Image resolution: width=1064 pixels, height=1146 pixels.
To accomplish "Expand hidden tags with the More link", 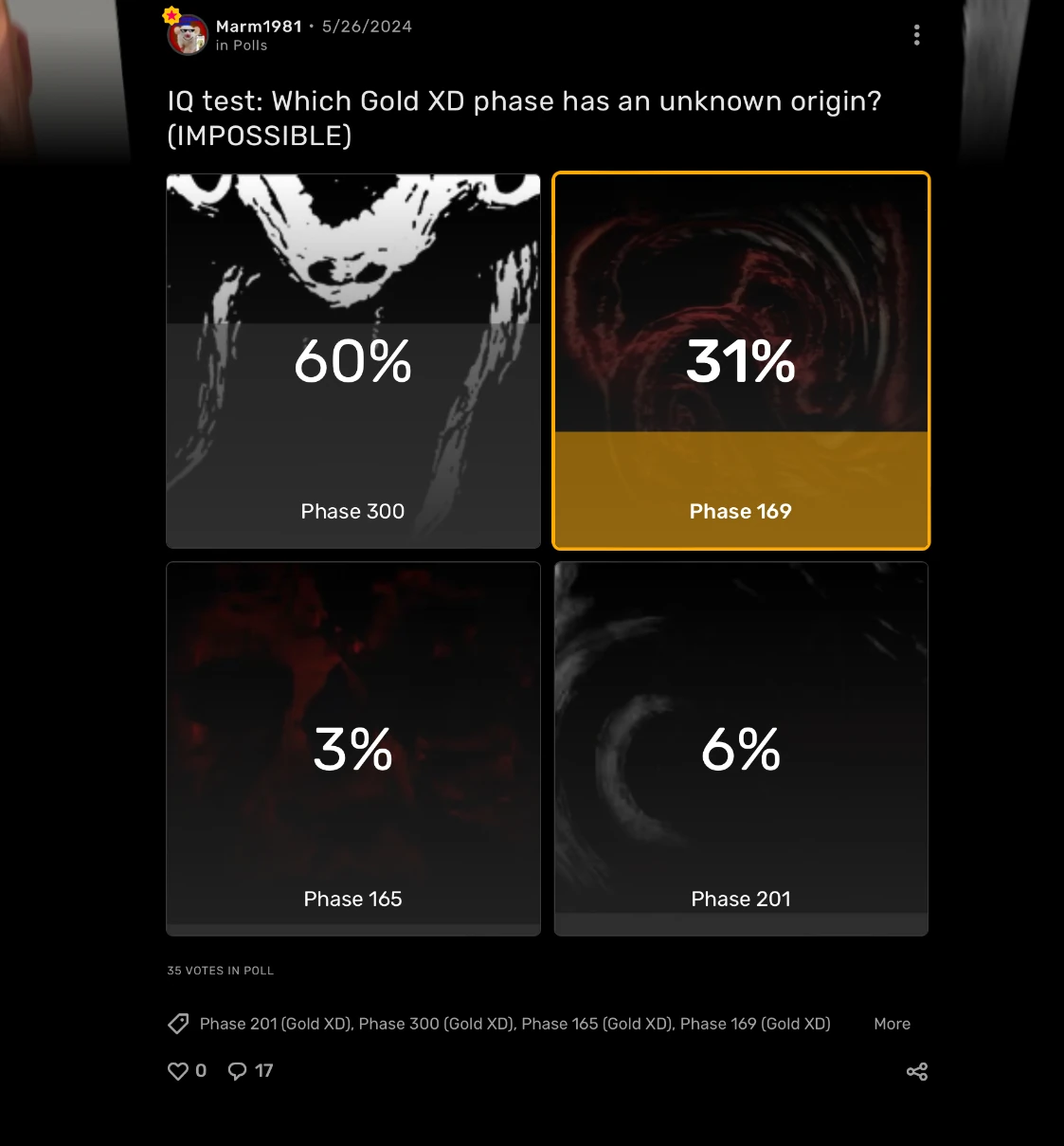I will pos(892,1024).
